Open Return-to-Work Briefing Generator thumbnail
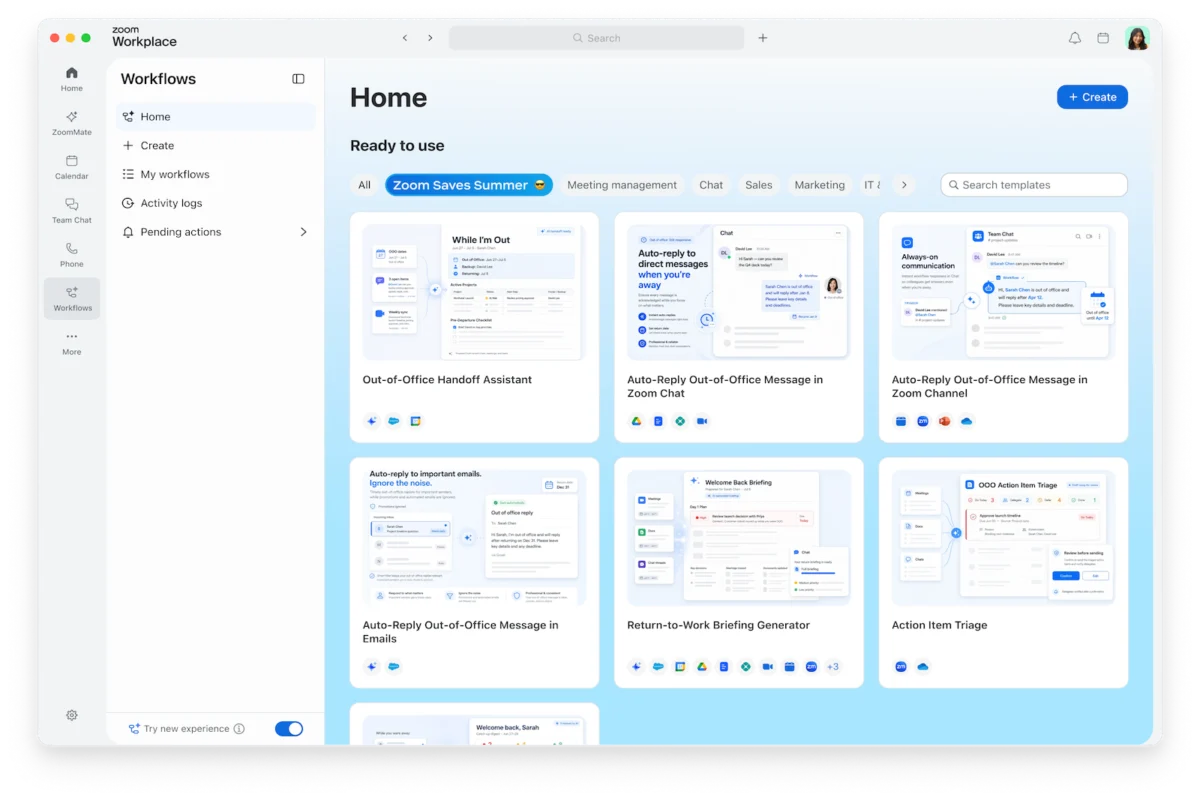 click(739, 538)
